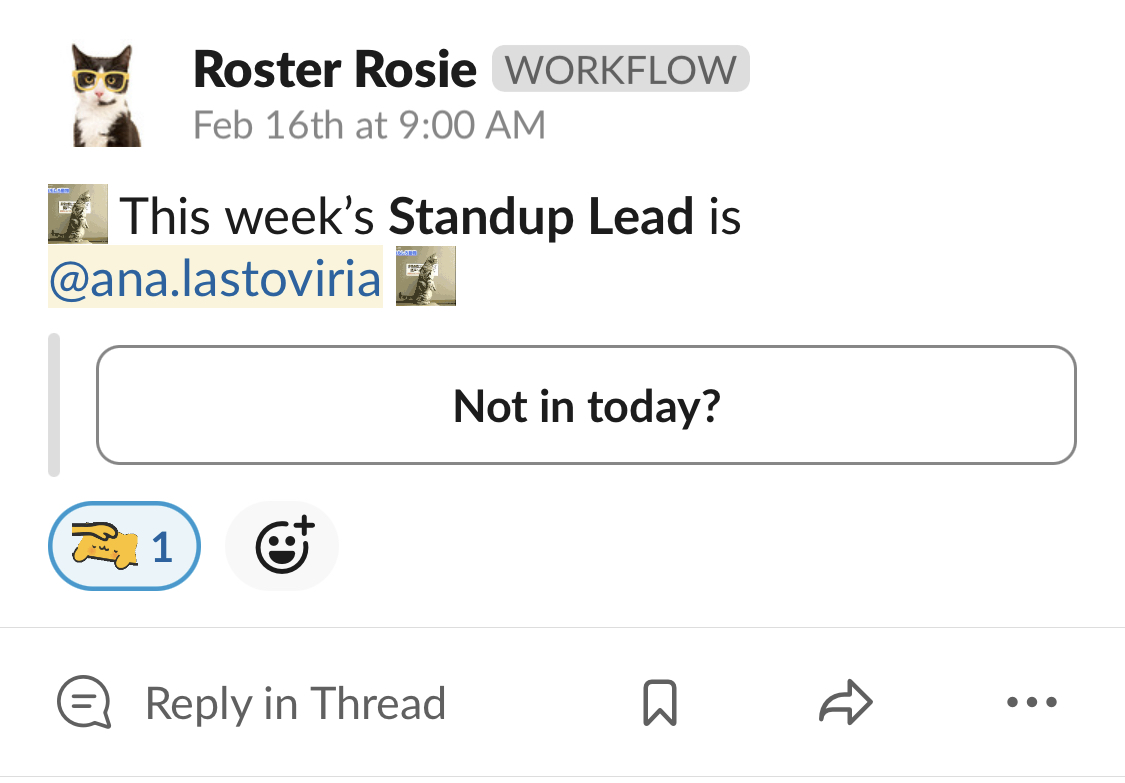Viewport: 1125px width, 783px height.
Task: Select the Reply in Thread text
Action: coord(296,703)
